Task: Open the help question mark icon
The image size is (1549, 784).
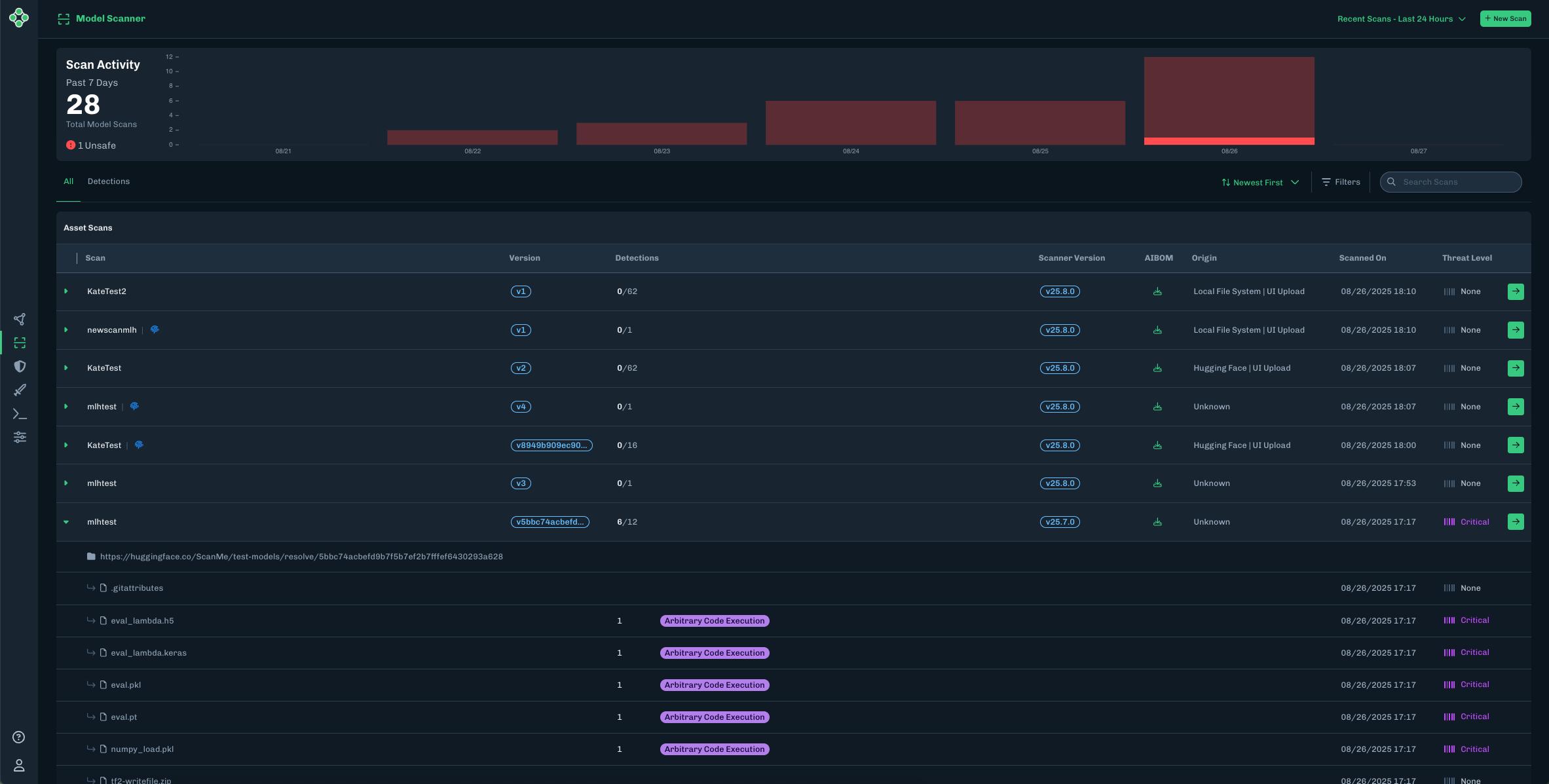Action: pyautogui.click(x=19, y=737)
